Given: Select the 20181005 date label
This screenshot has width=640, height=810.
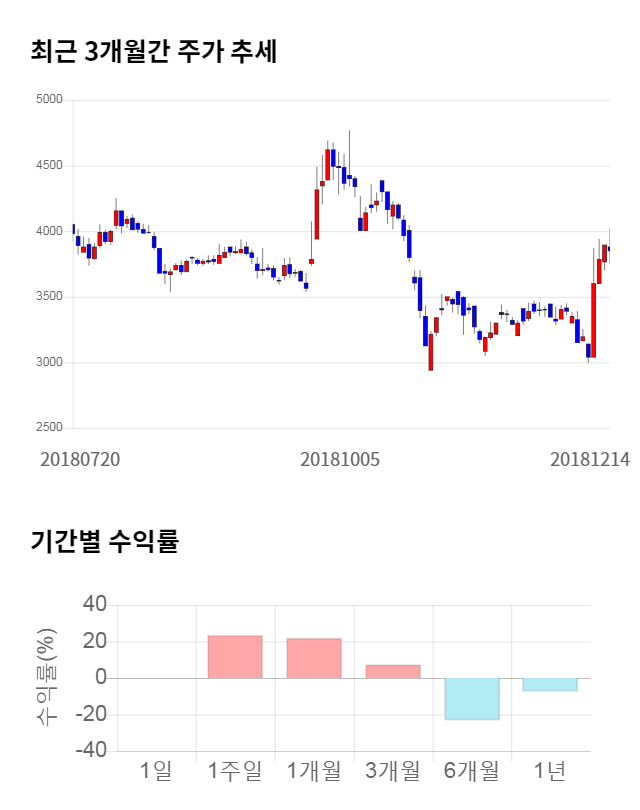Looking at the screenshot, I should 340,459.
